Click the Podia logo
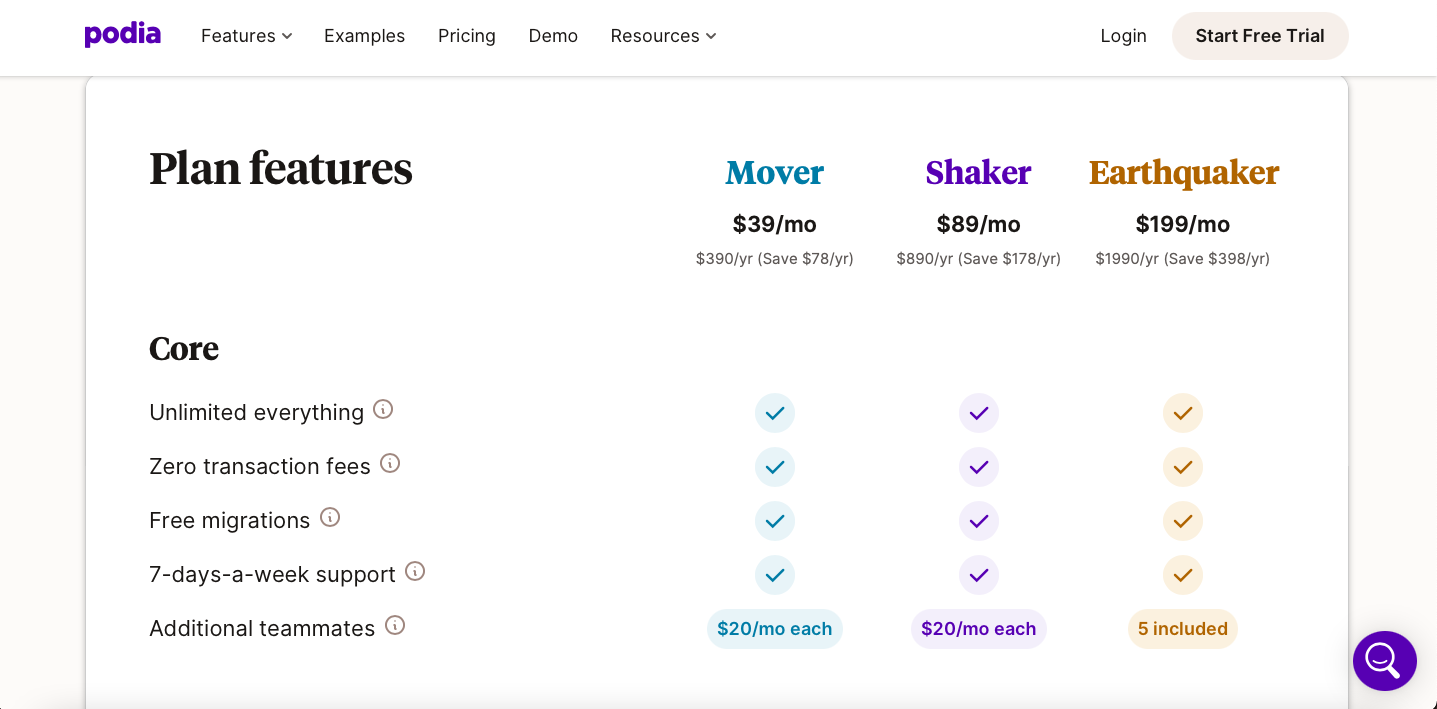Image resolution: width=1437 pixels, height=709 pixels. (122, 35)
